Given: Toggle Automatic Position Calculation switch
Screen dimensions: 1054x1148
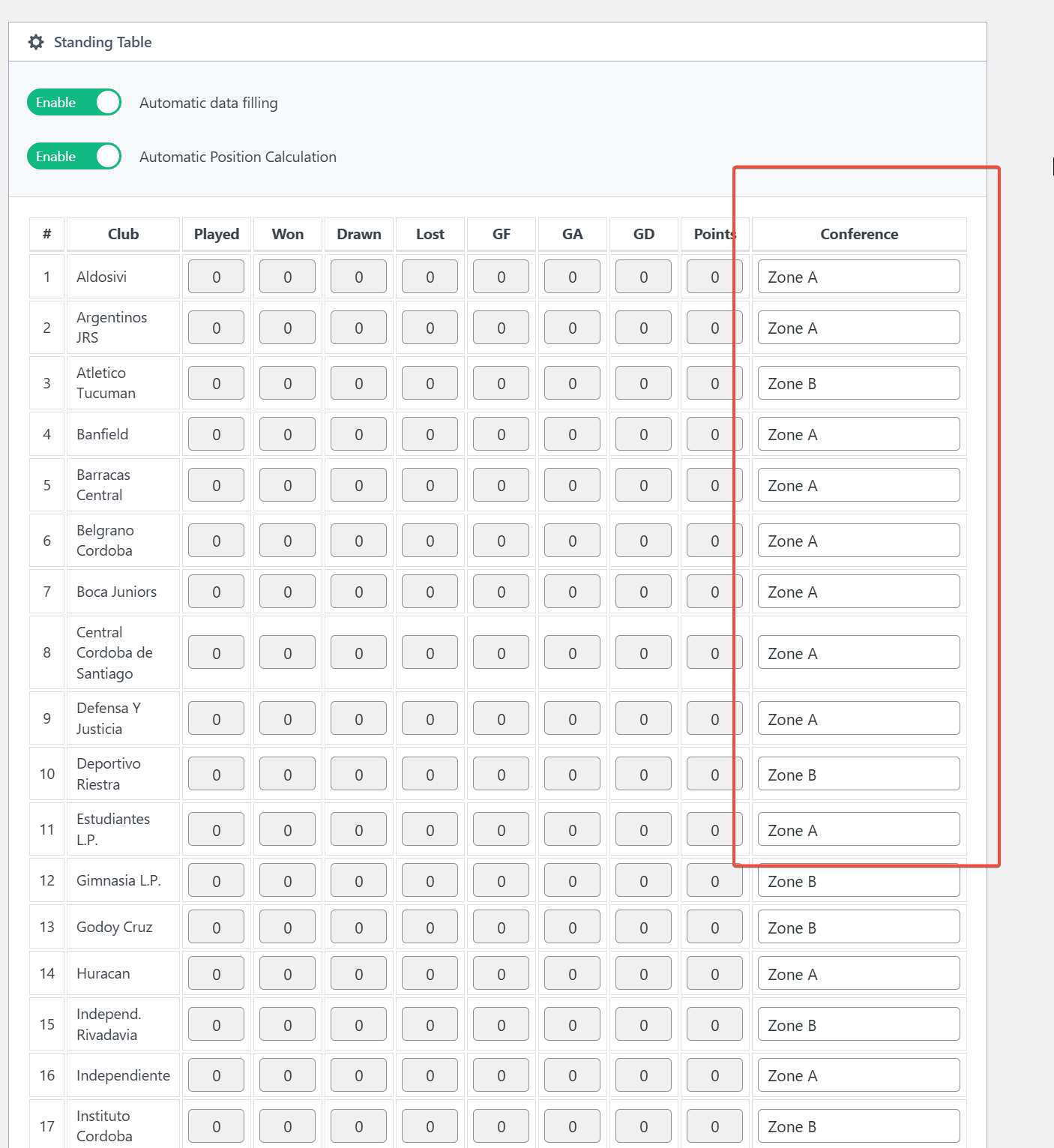Looking at the screenshot, I should click(x=74, y=156).
